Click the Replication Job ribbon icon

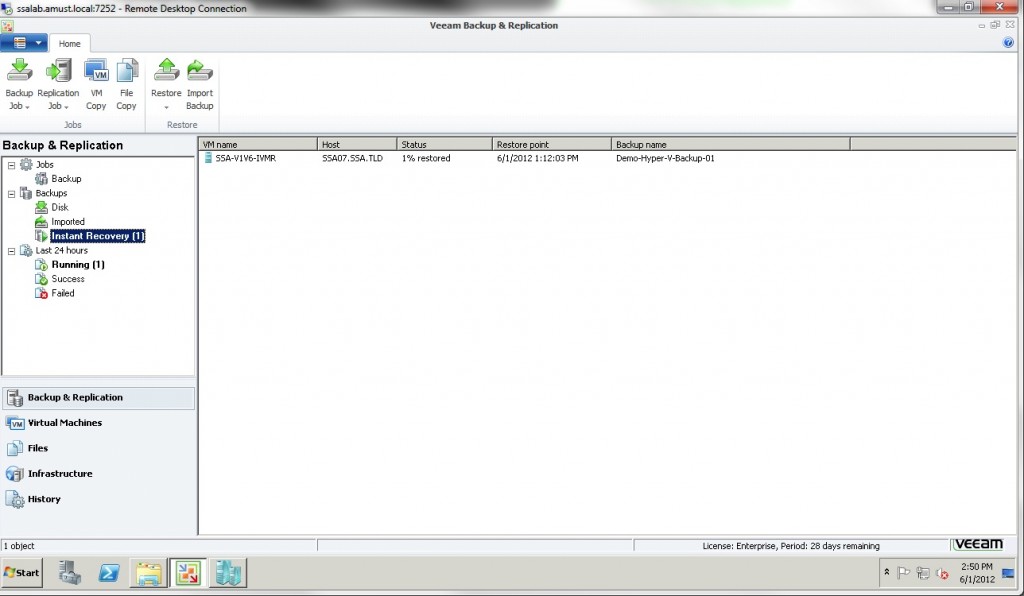pyautogui.click(x=58, y=84)
